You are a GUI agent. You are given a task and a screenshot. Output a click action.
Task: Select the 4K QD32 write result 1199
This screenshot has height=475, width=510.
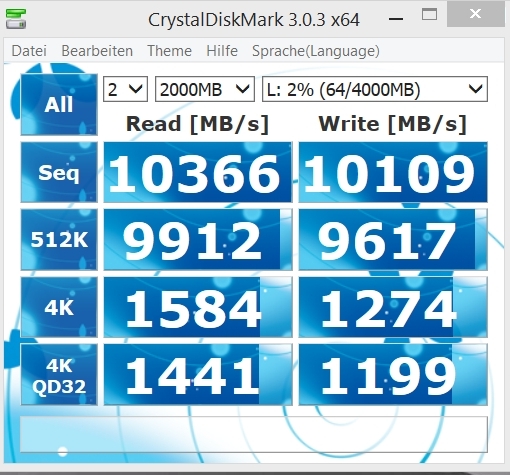(x=393, y=375)
